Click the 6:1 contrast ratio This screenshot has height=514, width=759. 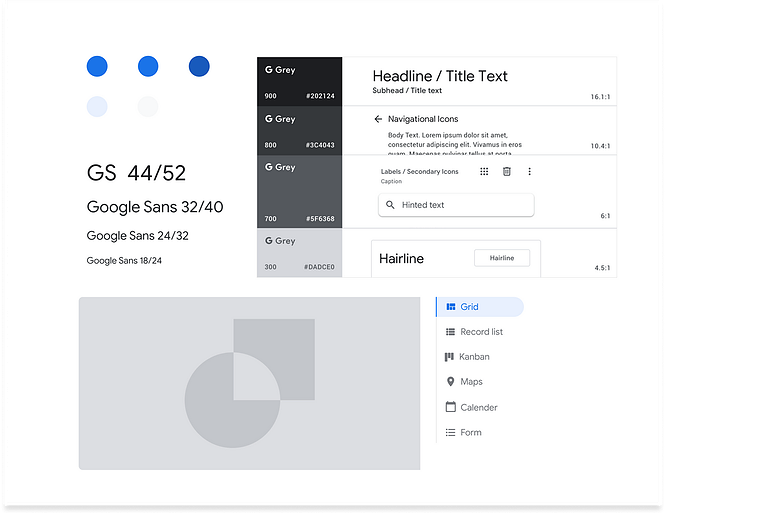pos(605,216)
